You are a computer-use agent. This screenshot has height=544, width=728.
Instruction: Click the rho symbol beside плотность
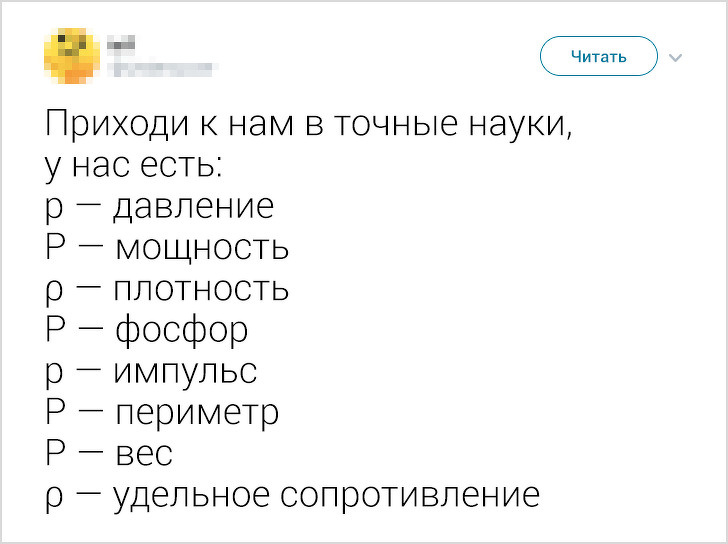click(54, 292)
